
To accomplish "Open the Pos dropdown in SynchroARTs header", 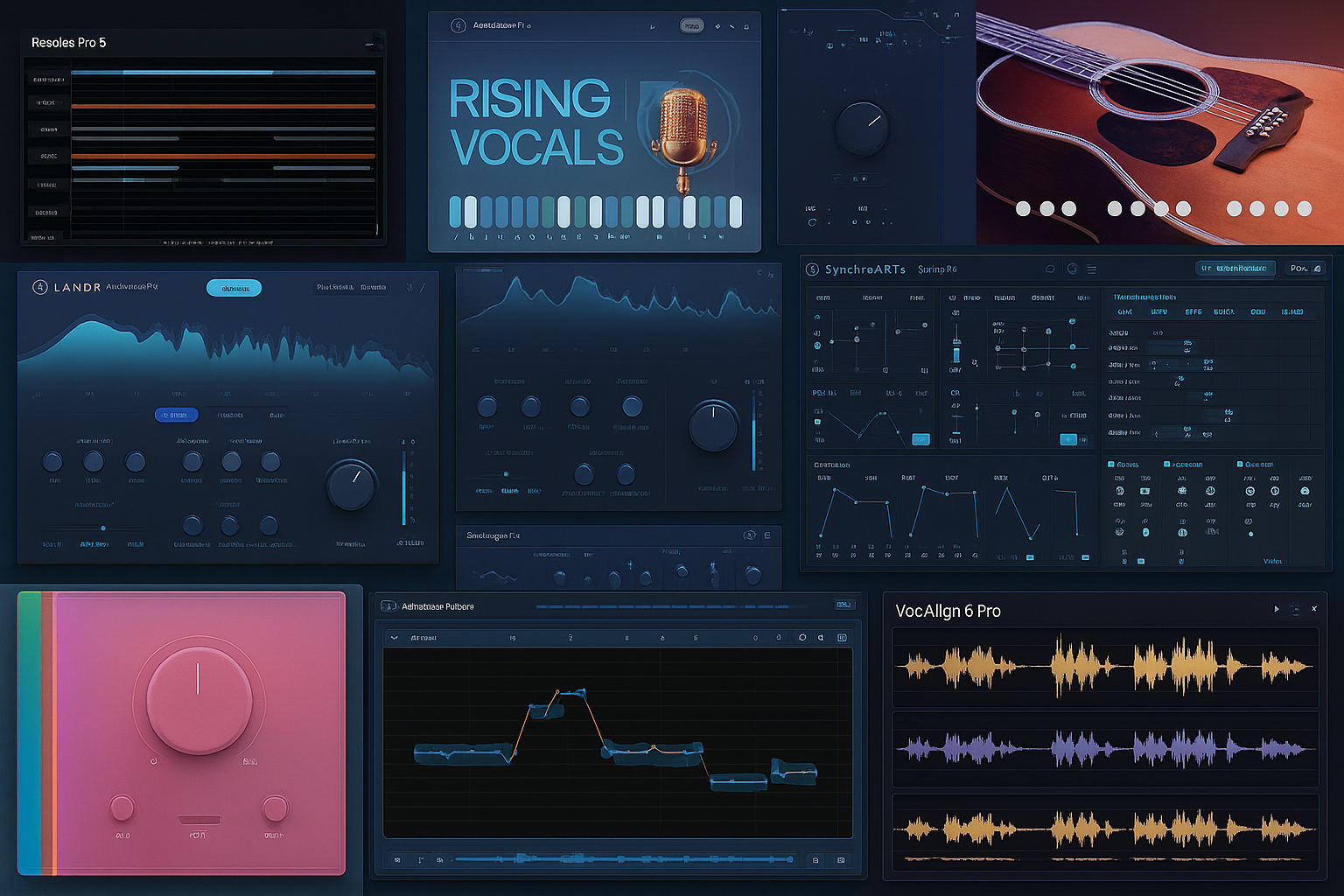I will click(x=1305, y=269).
